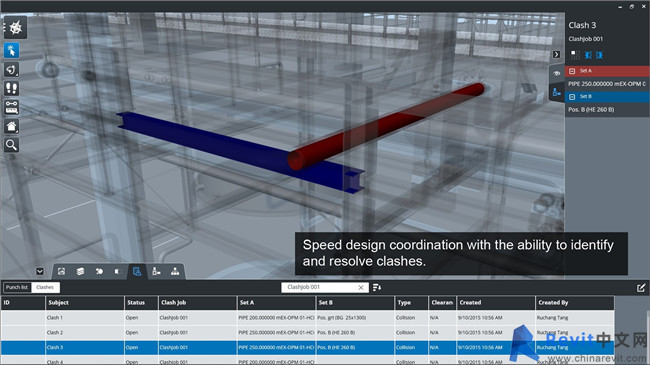Image resolution: width=650 pixels, height=365 pixels.
Task: Sort by the Status column header
Action: [x=141, y=303]
